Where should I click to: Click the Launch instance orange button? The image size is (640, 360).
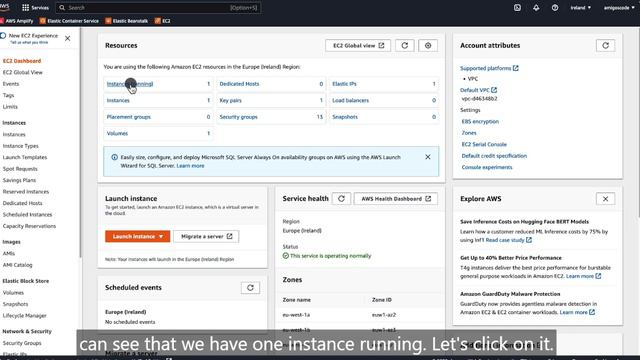point(138,236)
